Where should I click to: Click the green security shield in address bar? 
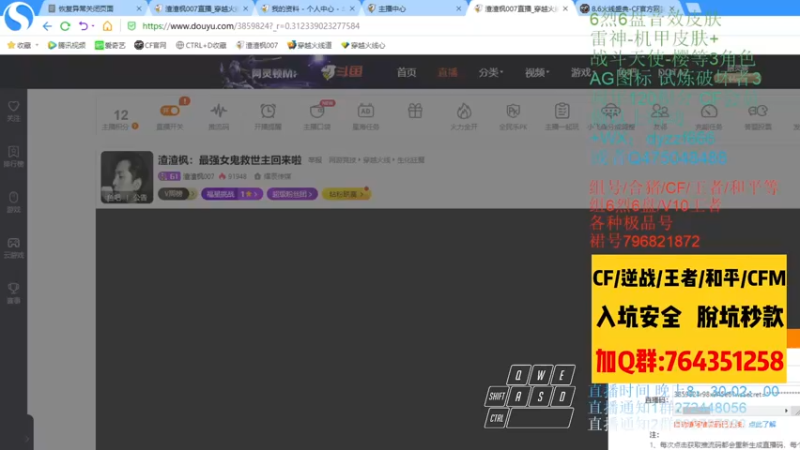click(132, 26)
